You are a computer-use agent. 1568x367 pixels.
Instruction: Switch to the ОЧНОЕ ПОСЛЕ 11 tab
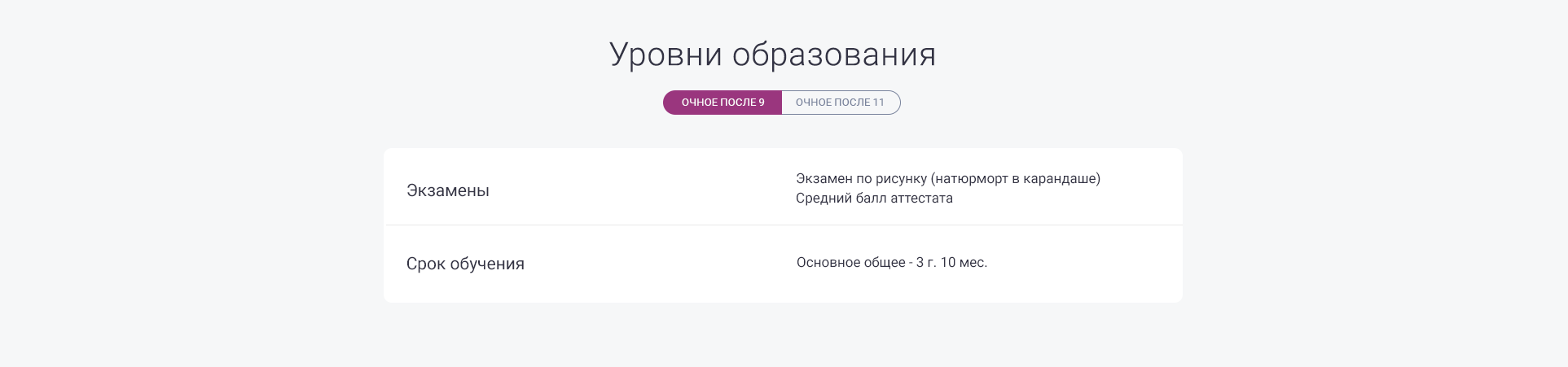[x=840, y=103]
